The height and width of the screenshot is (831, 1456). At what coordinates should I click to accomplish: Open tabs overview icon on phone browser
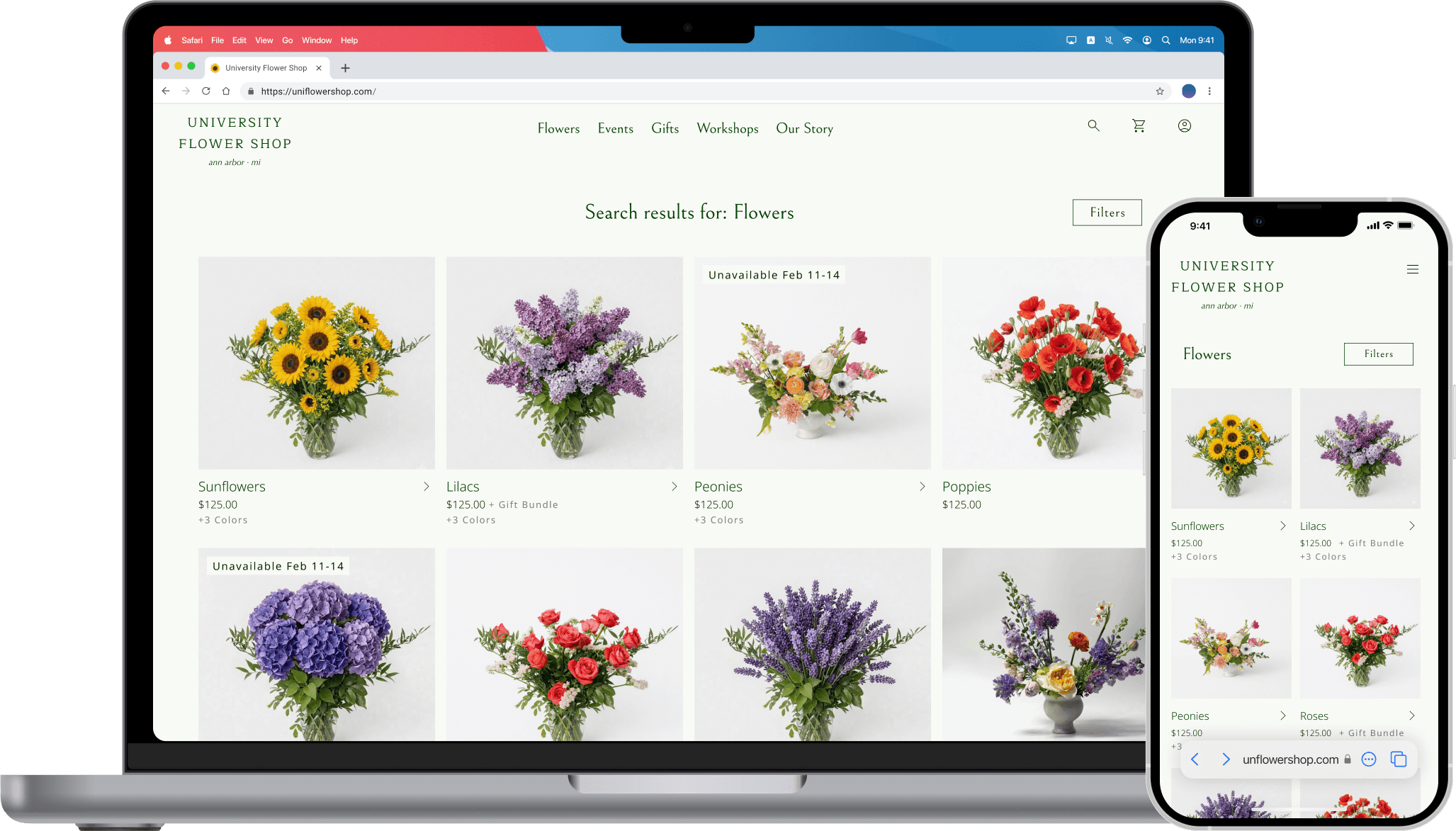1398,759
